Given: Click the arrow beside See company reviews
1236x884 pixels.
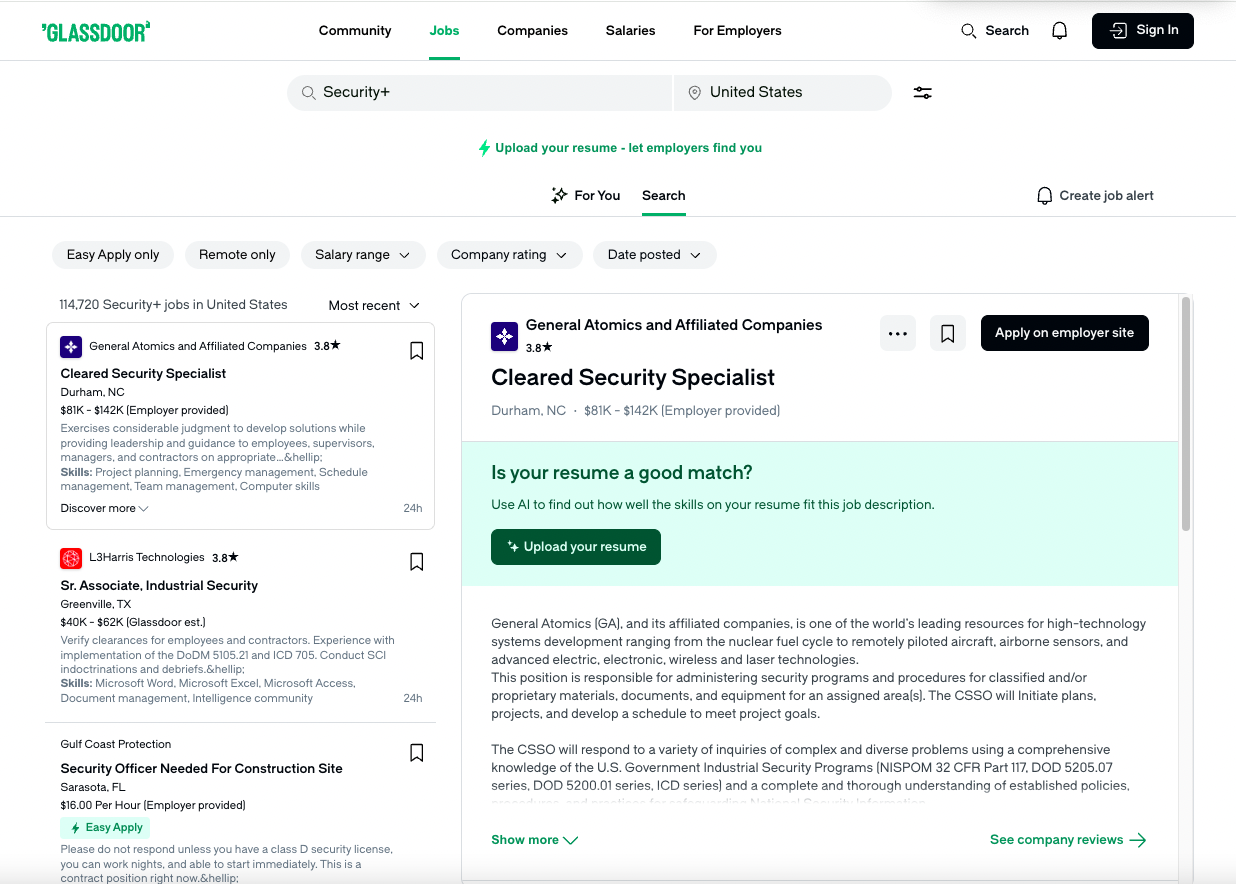Looking at the screenshot, I should (x=1138, y=840).
